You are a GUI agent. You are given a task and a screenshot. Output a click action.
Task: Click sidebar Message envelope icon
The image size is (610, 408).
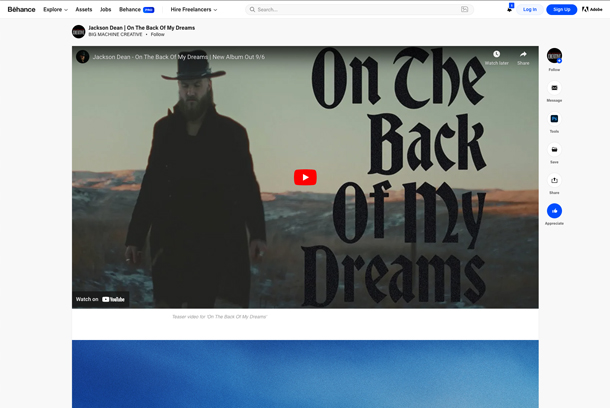point(554,88)
